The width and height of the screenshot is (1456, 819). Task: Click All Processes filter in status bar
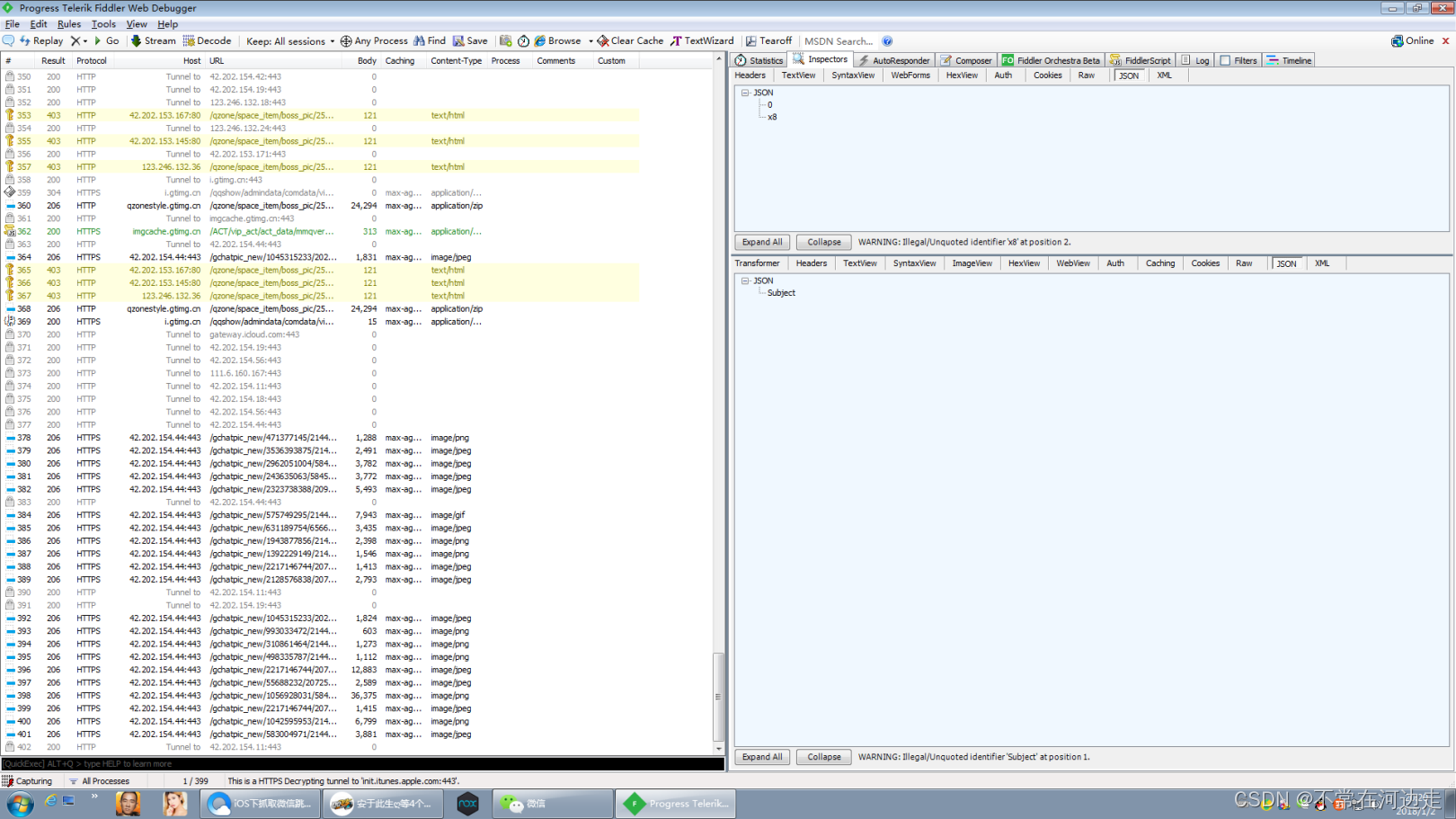click(x=99, y=781)
